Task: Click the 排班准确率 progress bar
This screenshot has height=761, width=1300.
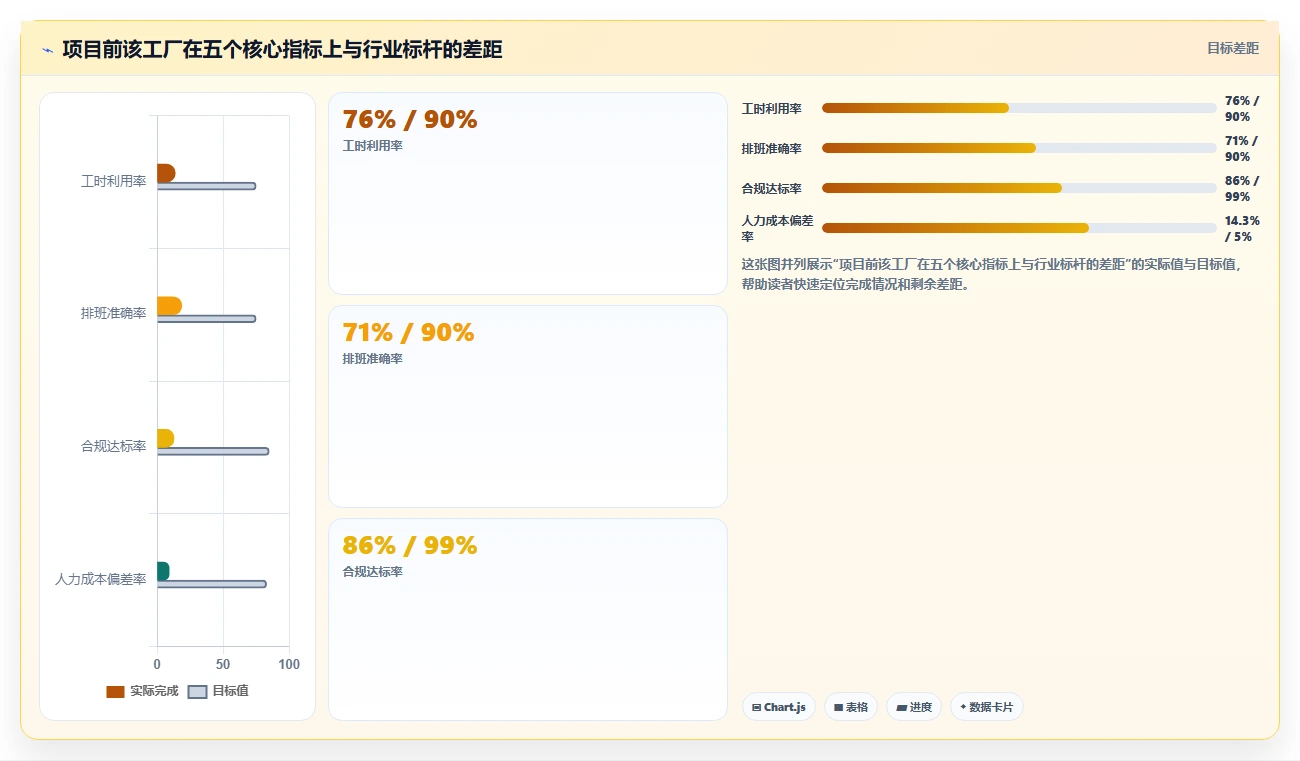Action: coord(1019,148)
